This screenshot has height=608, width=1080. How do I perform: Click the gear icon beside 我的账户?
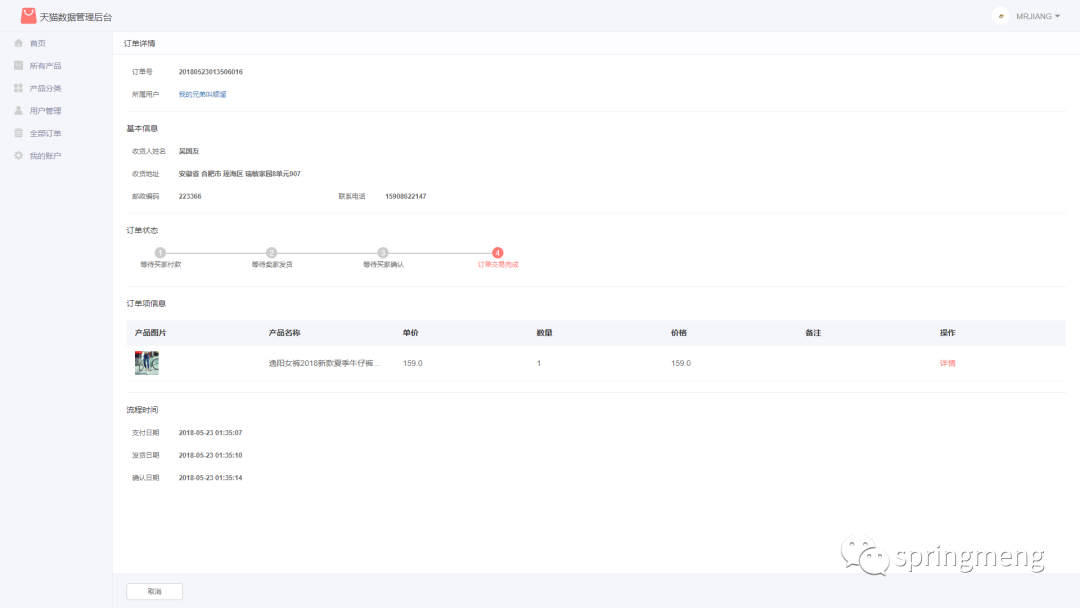(19, 156)
